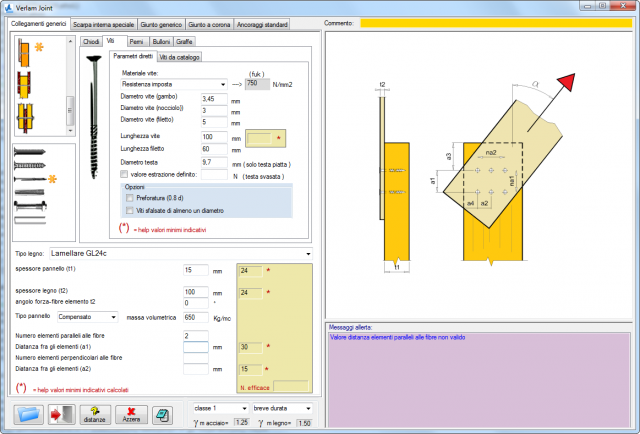
Task: Open the Materiale vite dropdown
Action: (166, 85)
